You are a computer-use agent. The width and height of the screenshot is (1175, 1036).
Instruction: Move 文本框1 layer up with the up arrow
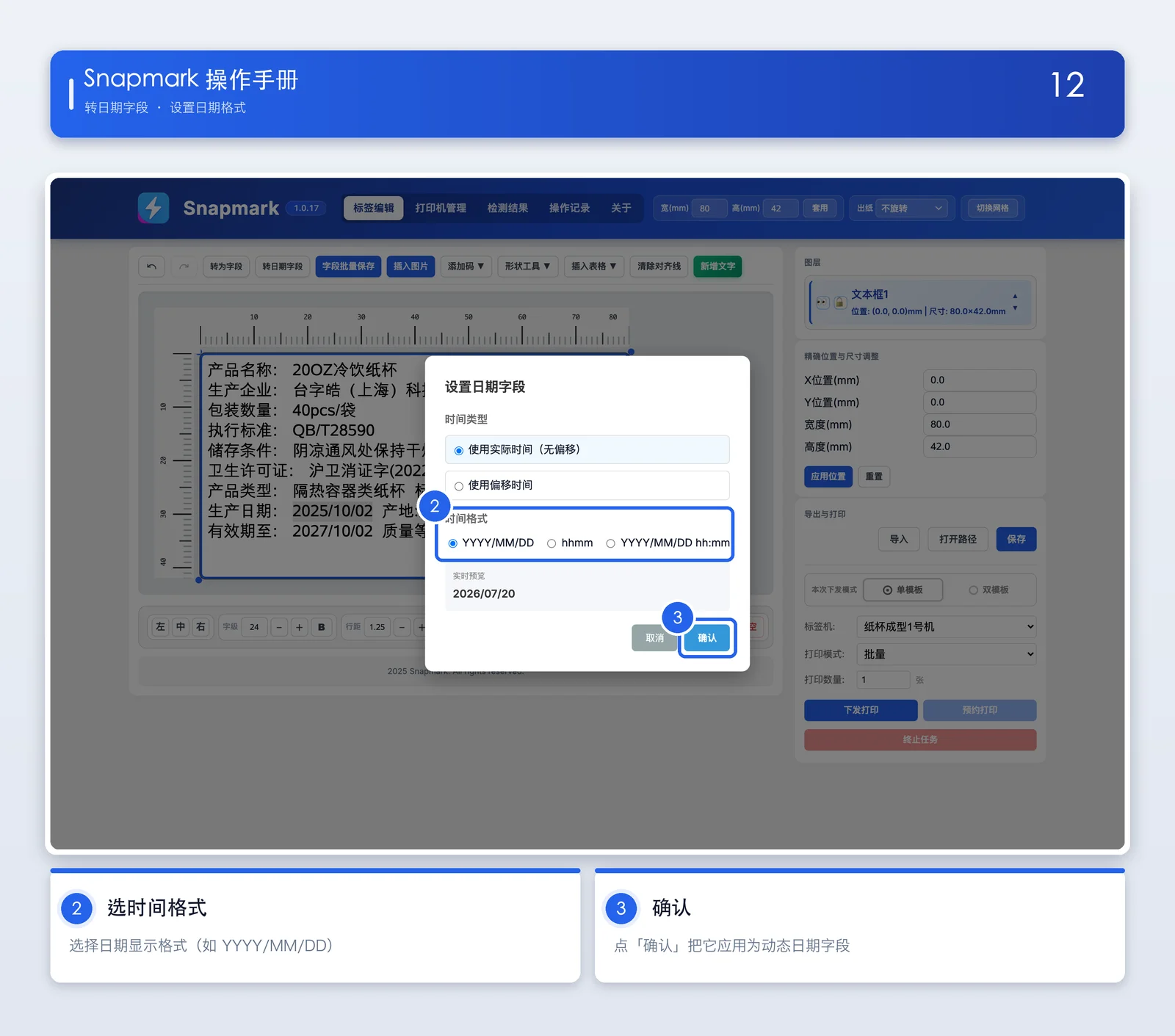1015,296
